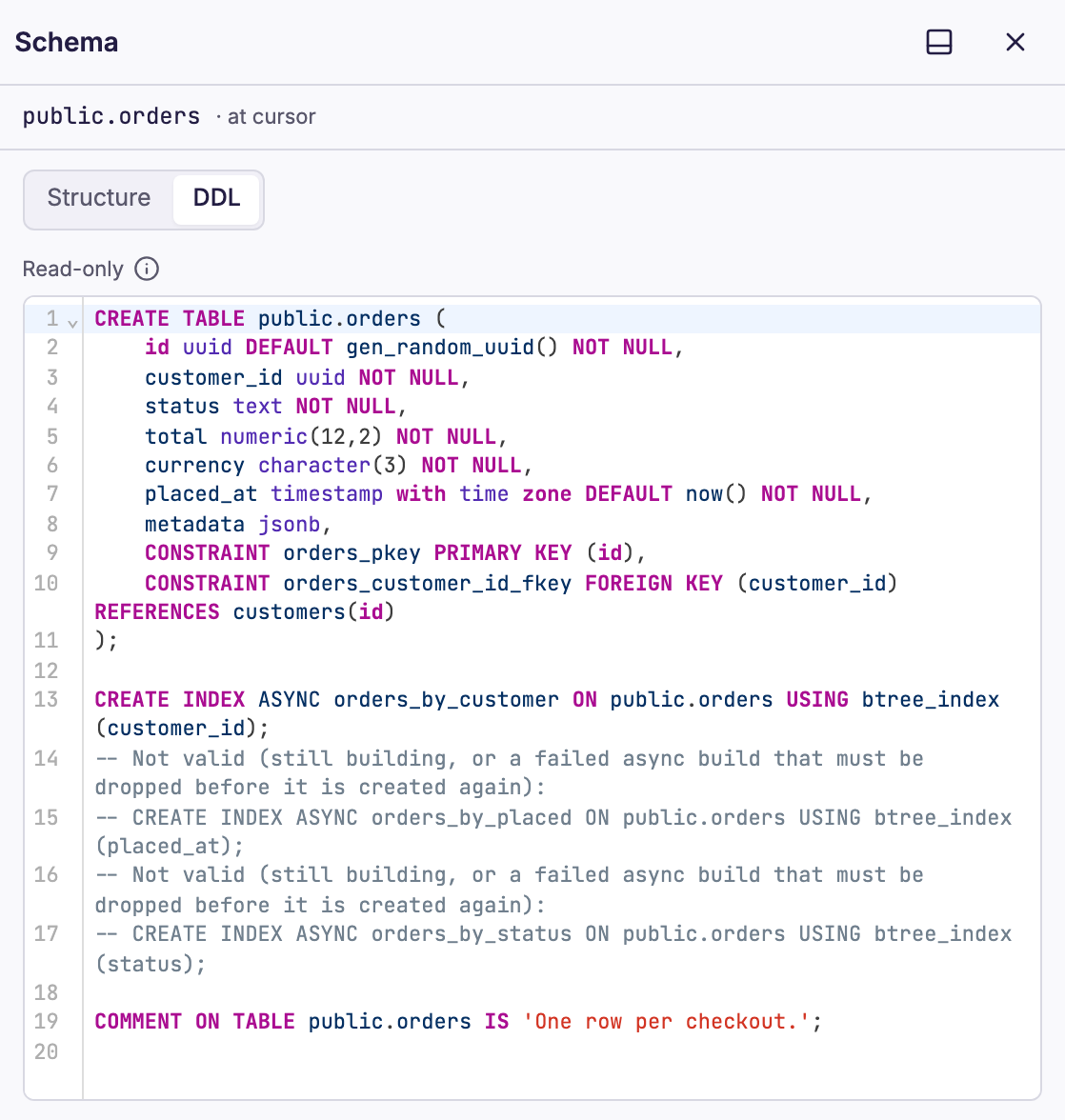Click line number 7 in the gutter
This screenshot has height=1120, width=1065.
click(52, 494)
